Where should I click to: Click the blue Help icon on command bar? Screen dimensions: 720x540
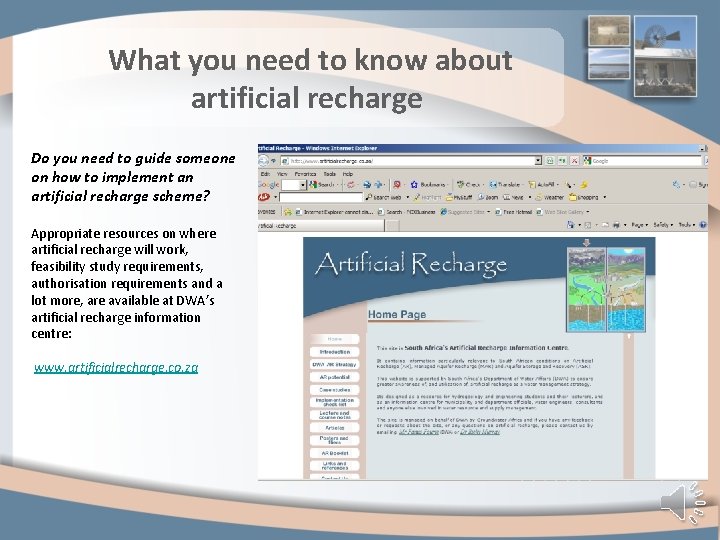(x=703, y=225)
